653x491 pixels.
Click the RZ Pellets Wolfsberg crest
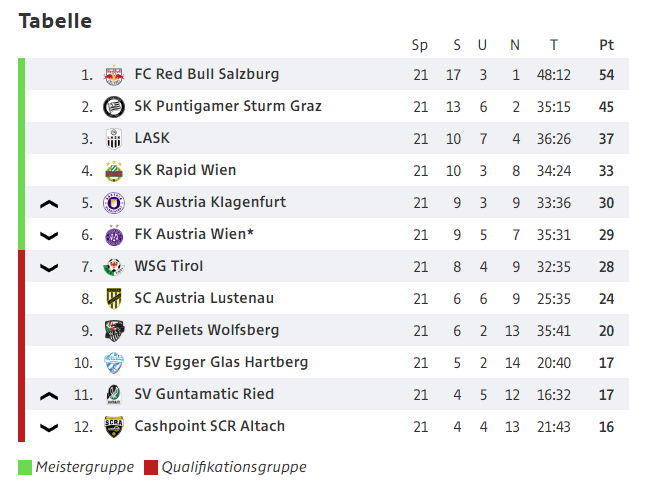click(114, 331)
